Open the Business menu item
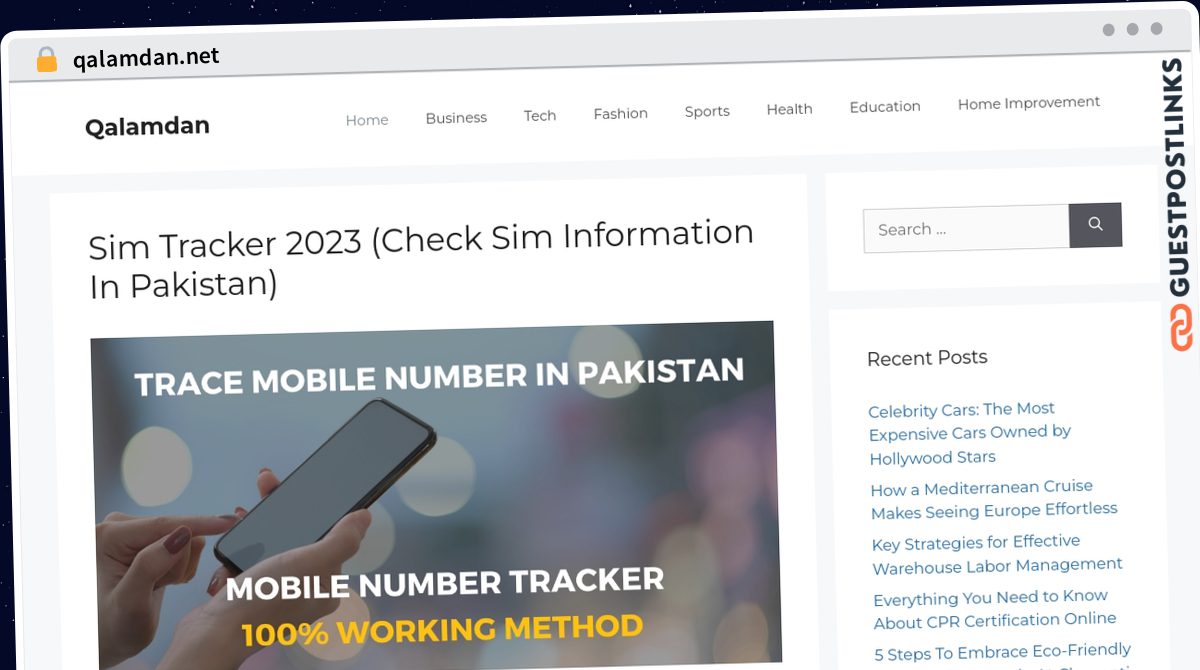 456,118
